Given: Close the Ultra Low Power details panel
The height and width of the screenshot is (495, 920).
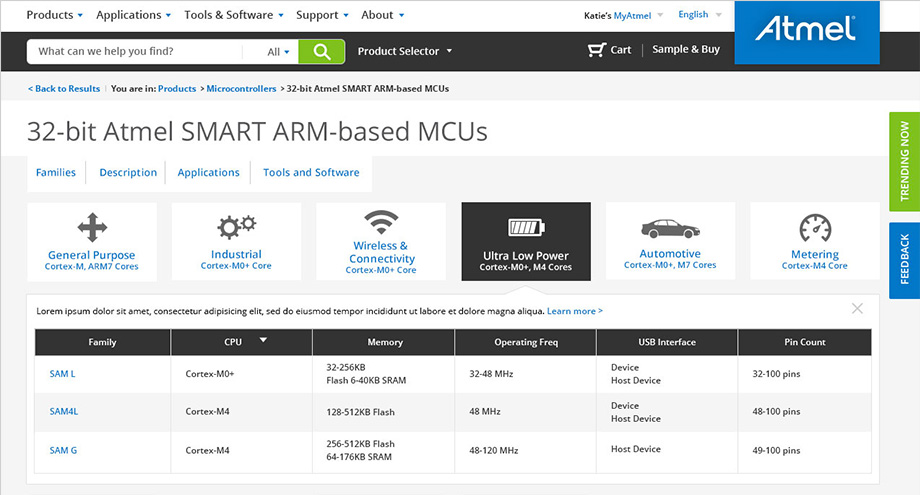Looking at the screenshot, I should click(857, 308).
